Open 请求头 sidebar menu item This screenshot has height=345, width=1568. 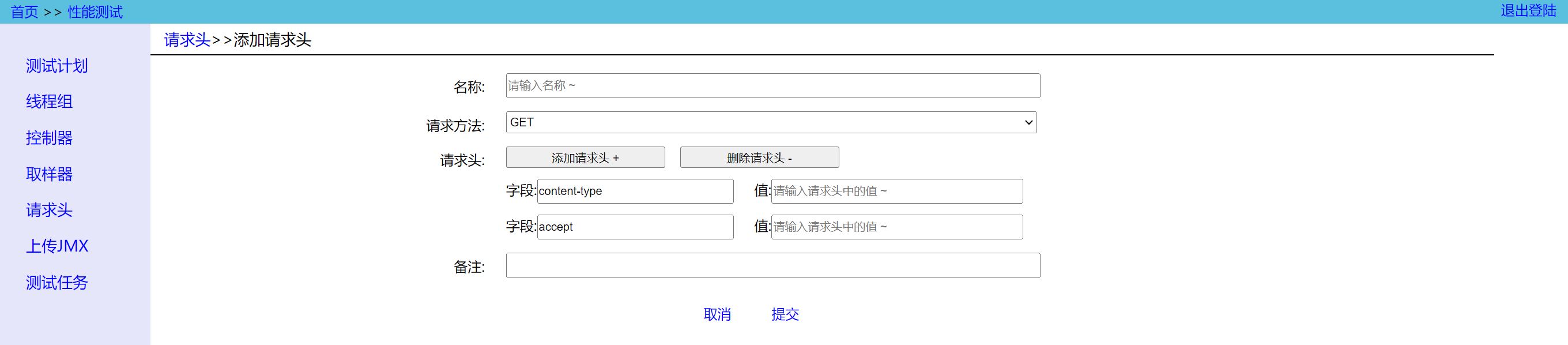point(50,211)
